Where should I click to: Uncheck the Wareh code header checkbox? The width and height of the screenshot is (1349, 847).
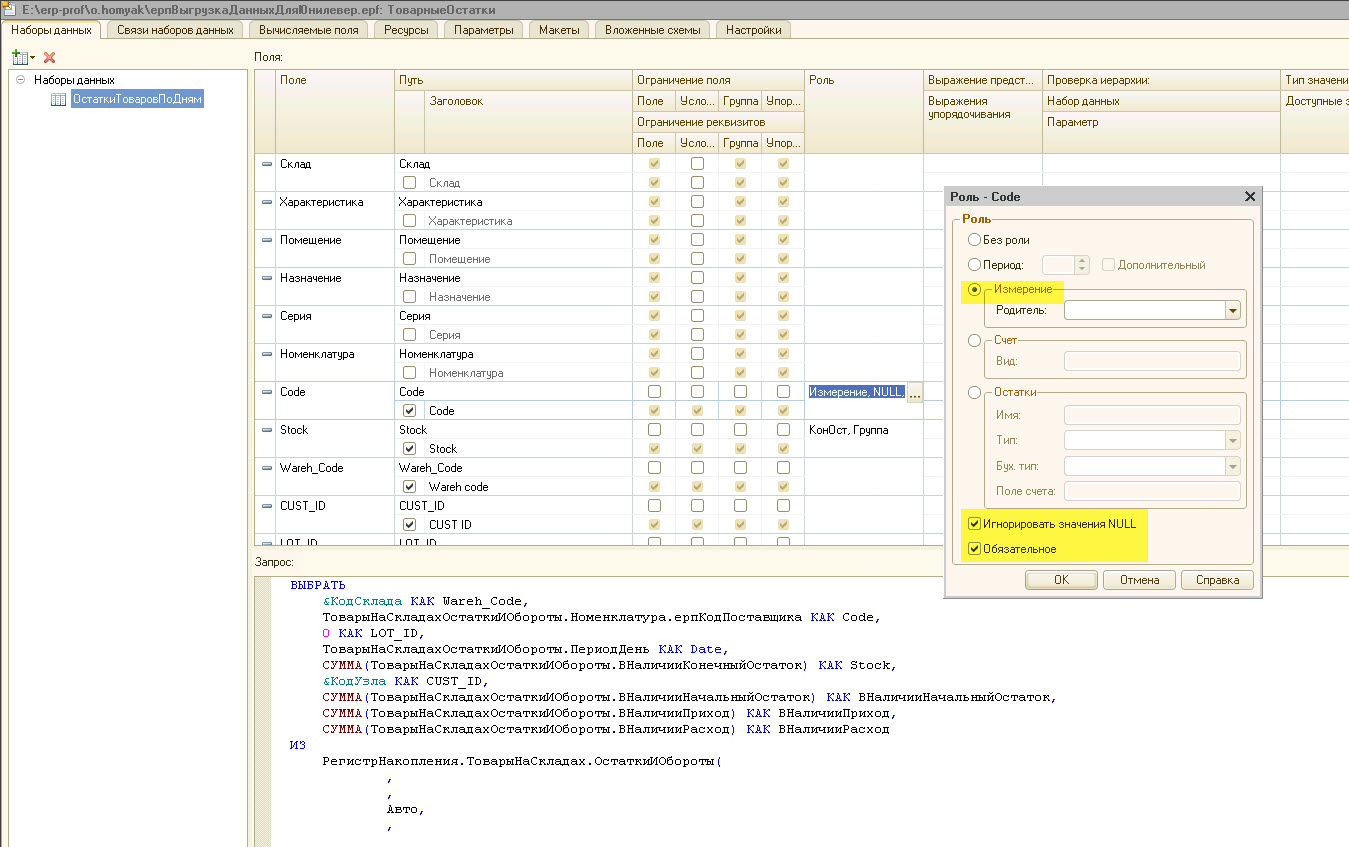[410, 487]
